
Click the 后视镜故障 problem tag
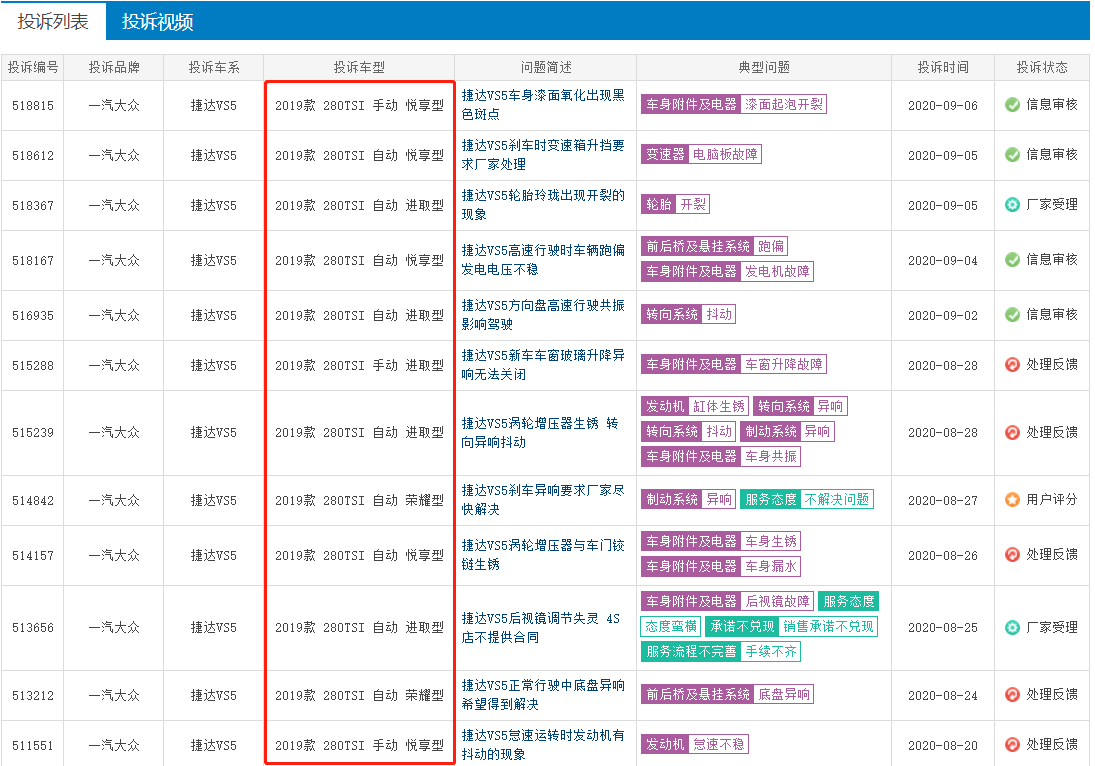(778, 602)
